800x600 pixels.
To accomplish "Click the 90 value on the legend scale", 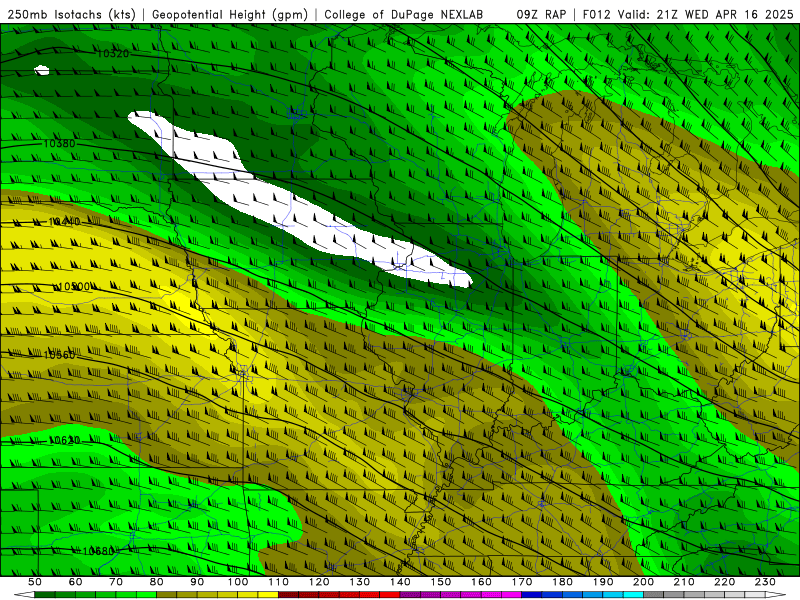I will pos(197,582).
